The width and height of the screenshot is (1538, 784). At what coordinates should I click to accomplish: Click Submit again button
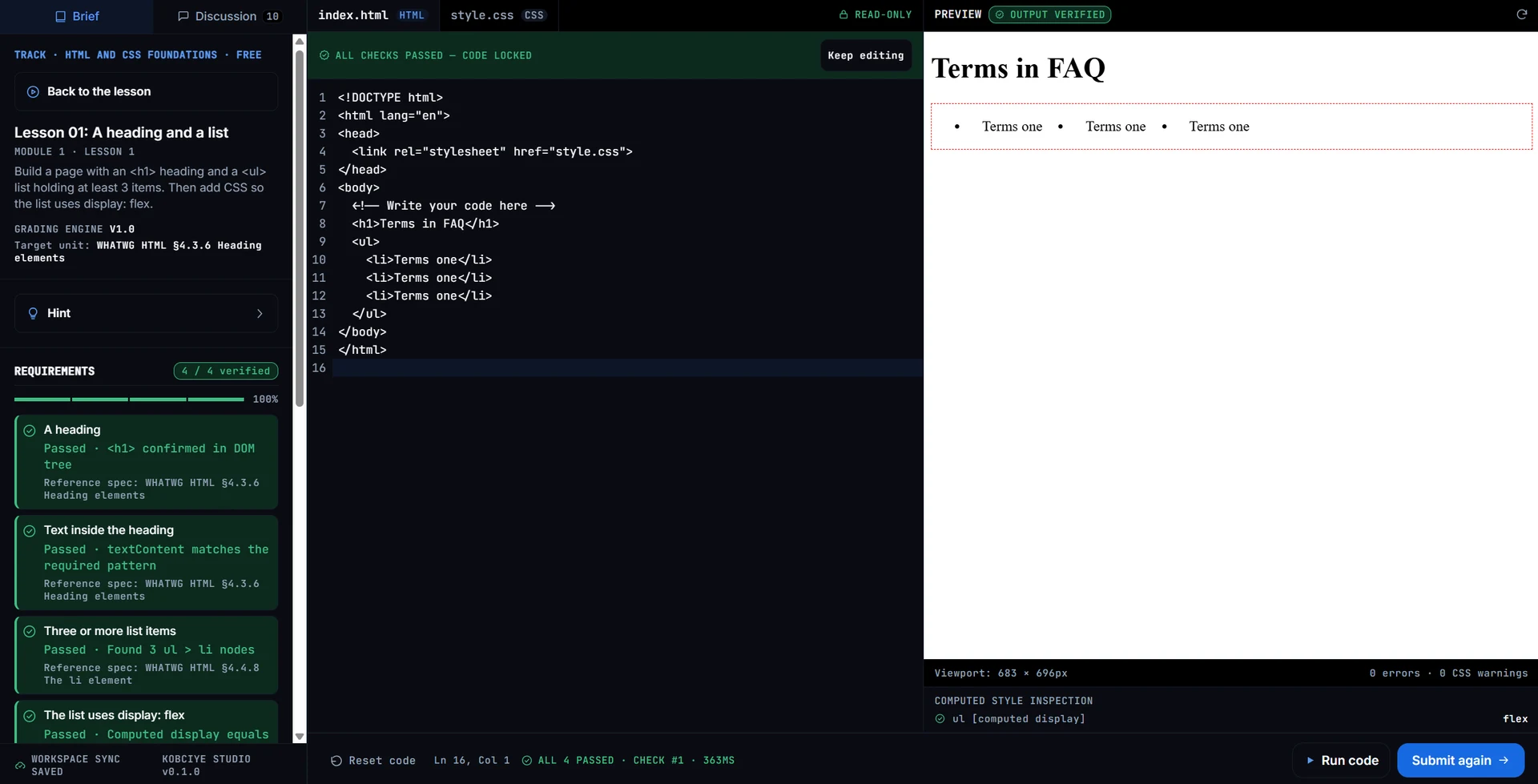point(1460,760)
